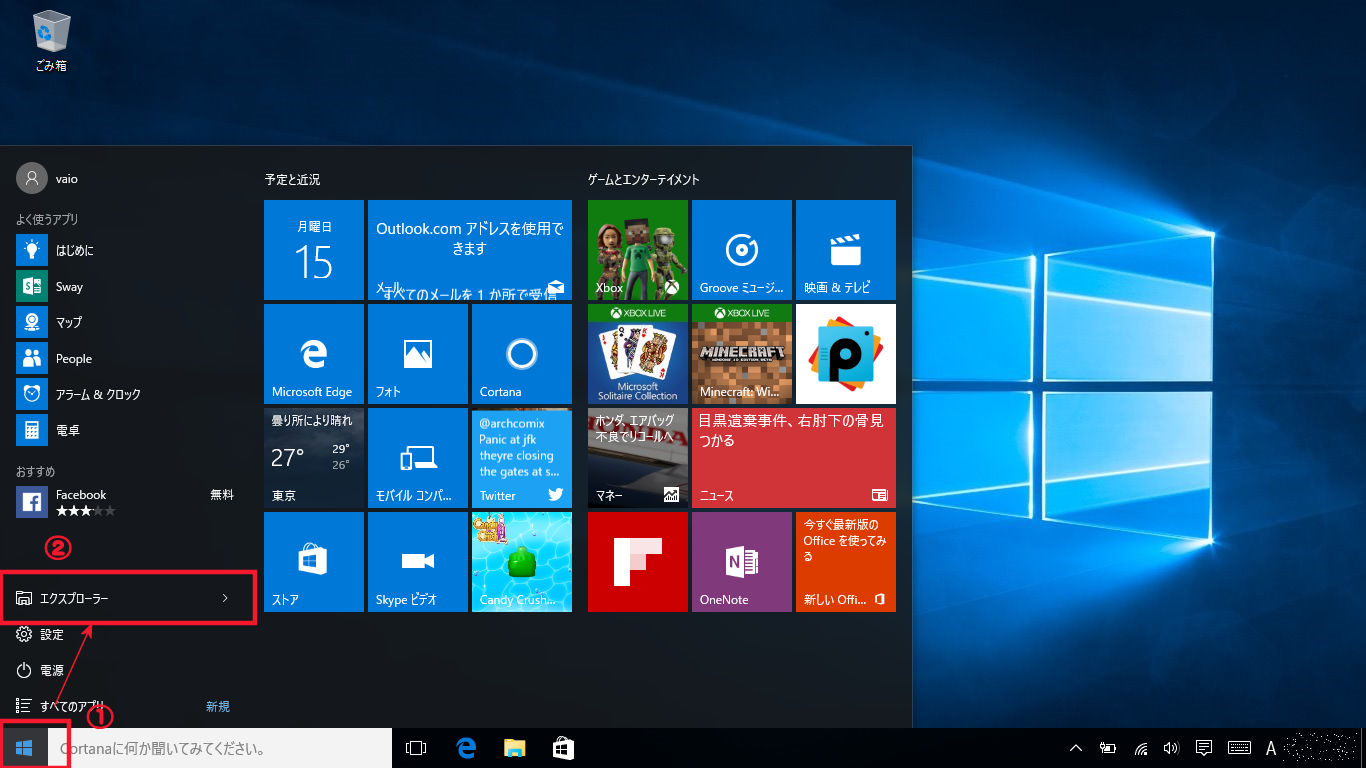Switch the IME input mode A
The width and height of the screenshot is (1366, 768).
point(1271,748)
